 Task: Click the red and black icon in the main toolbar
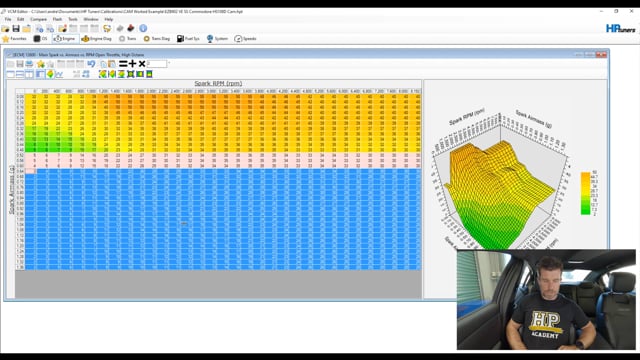131,28
